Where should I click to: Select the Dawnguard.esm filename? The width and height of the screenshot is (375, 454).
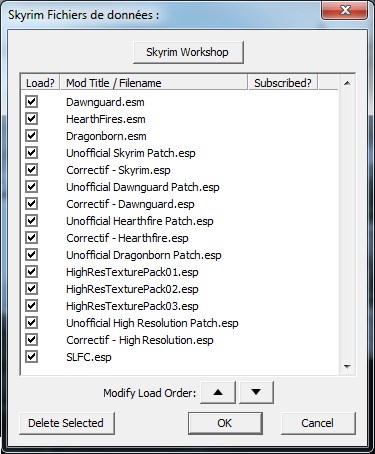point(105,102)
